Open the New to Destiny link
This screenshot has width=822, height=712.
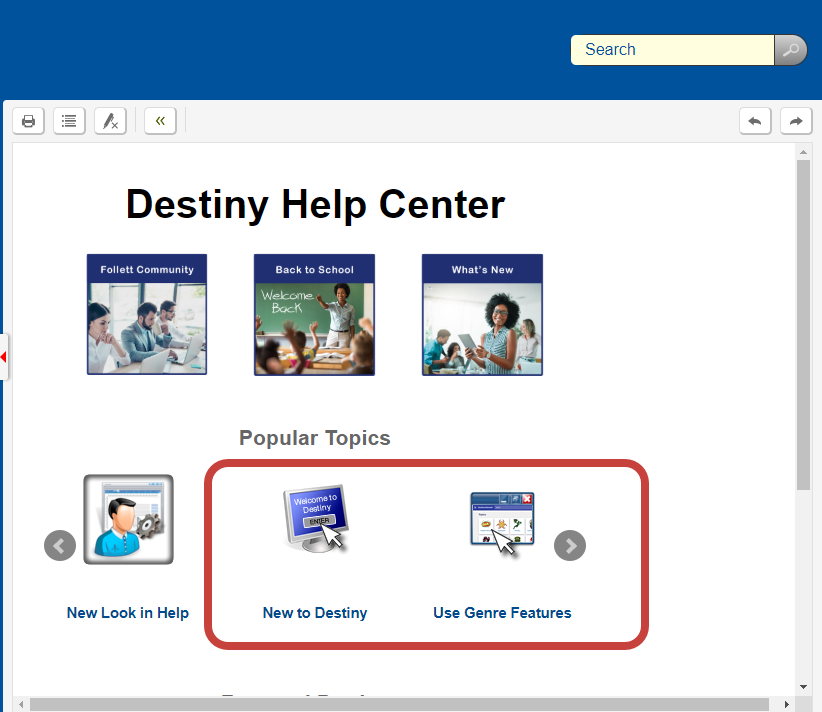(315, 612)
